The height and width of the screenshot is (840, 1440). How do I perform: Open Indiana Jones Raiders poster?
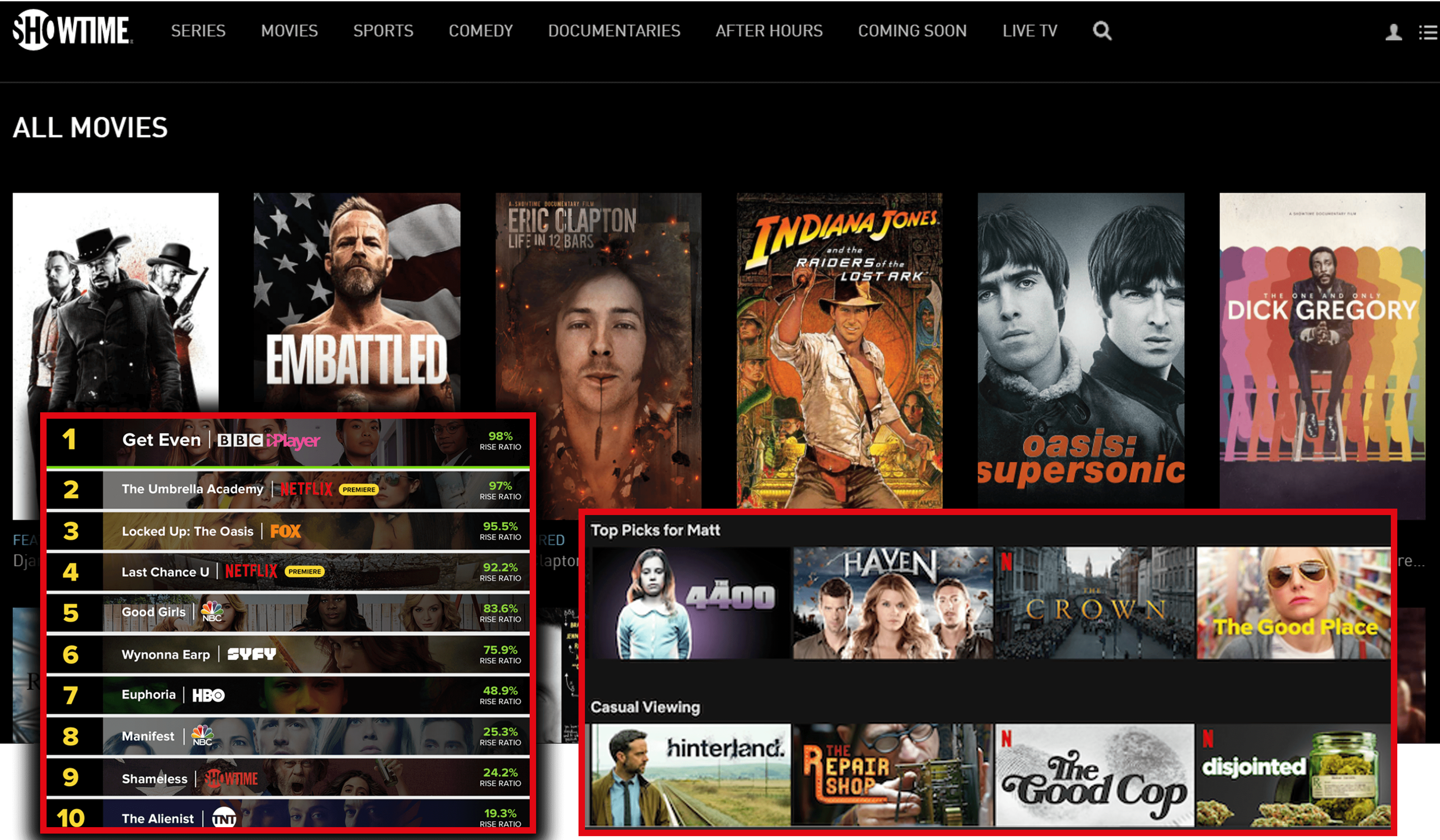coord(839,350)
